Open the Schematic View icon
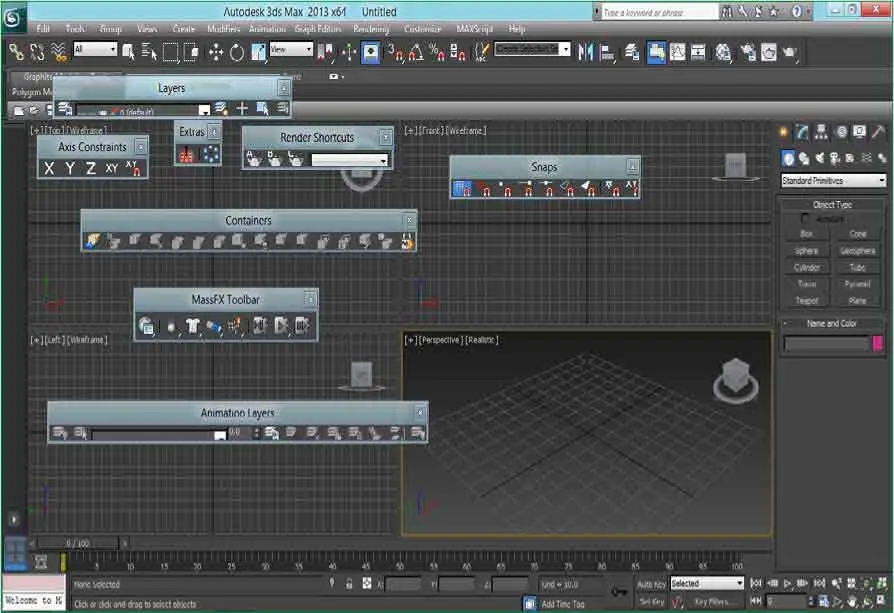 [698, 52]
